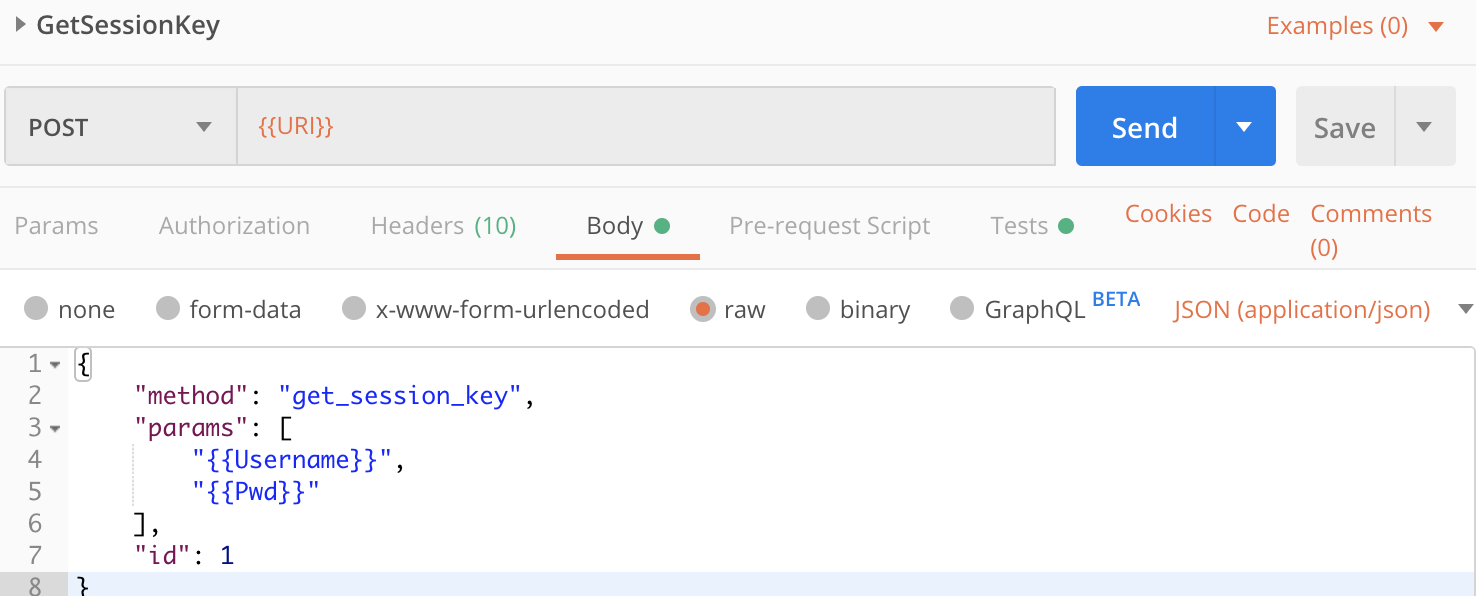Choose the x-www-form-urlencoded radio option
The width and height of the screenshot is (1476, 596).
coord(354,309)
